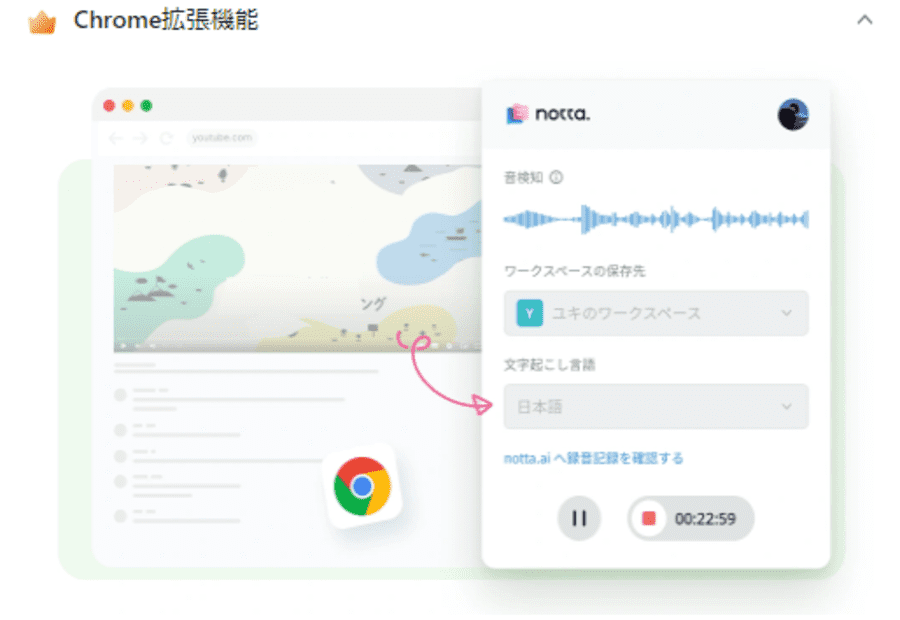Open the ユキのワークスペース workspace dropdown
The height and width of the screenshot is (620, 900).
[x=655, y=313]
